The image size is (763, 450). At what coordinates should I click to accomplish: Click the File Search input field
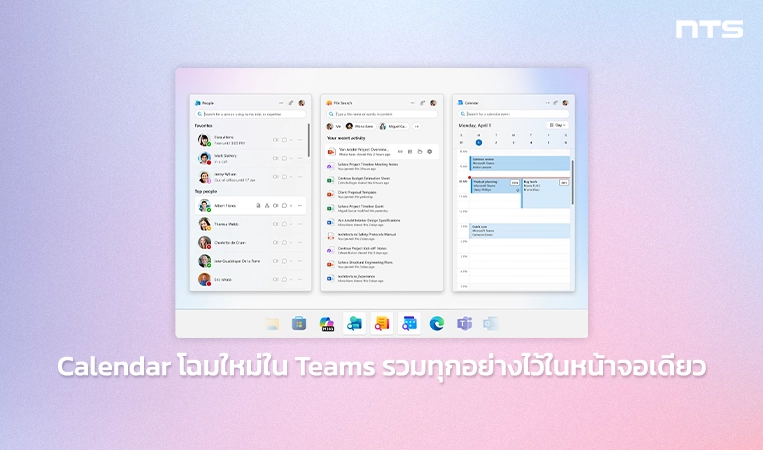click(x=382, y=114)
